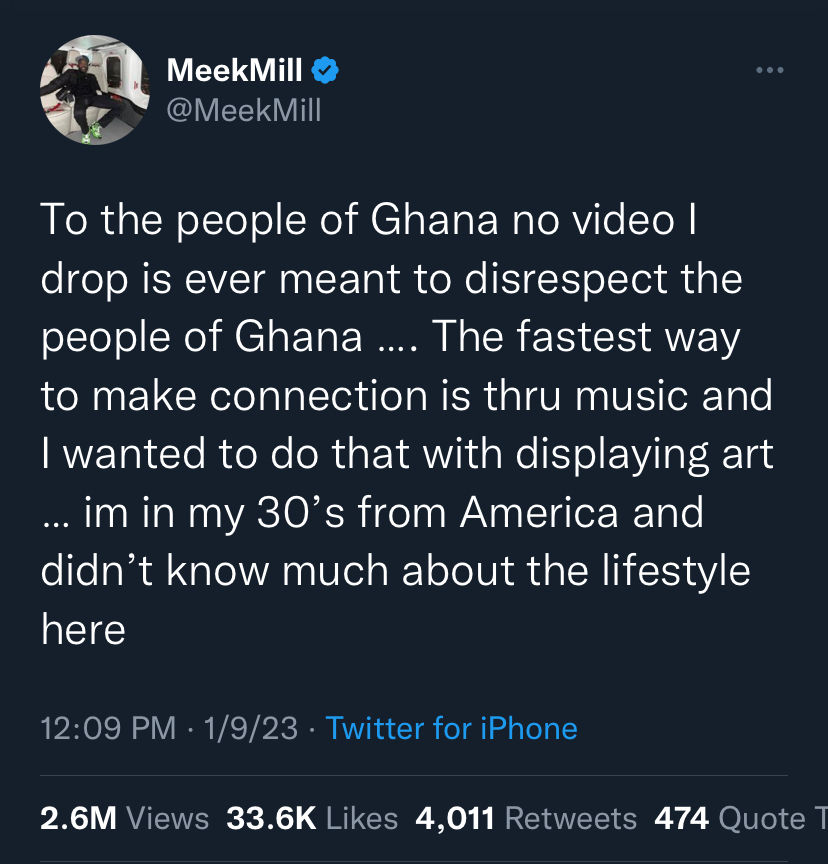828x864 pixels.
Task: Click the MeekMill display name
Action: (x=237, y=70)
